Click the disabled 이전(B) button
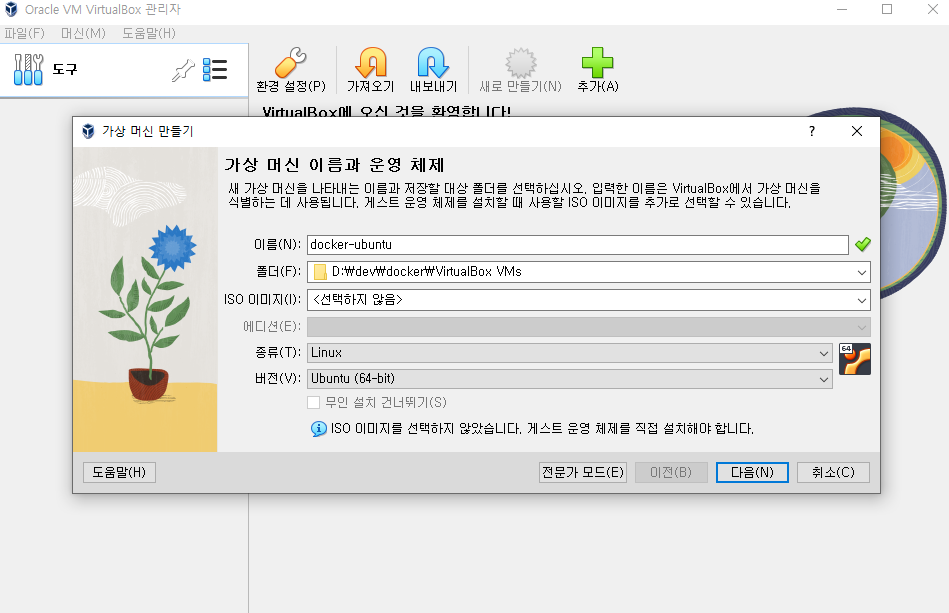 coord(671,473)
